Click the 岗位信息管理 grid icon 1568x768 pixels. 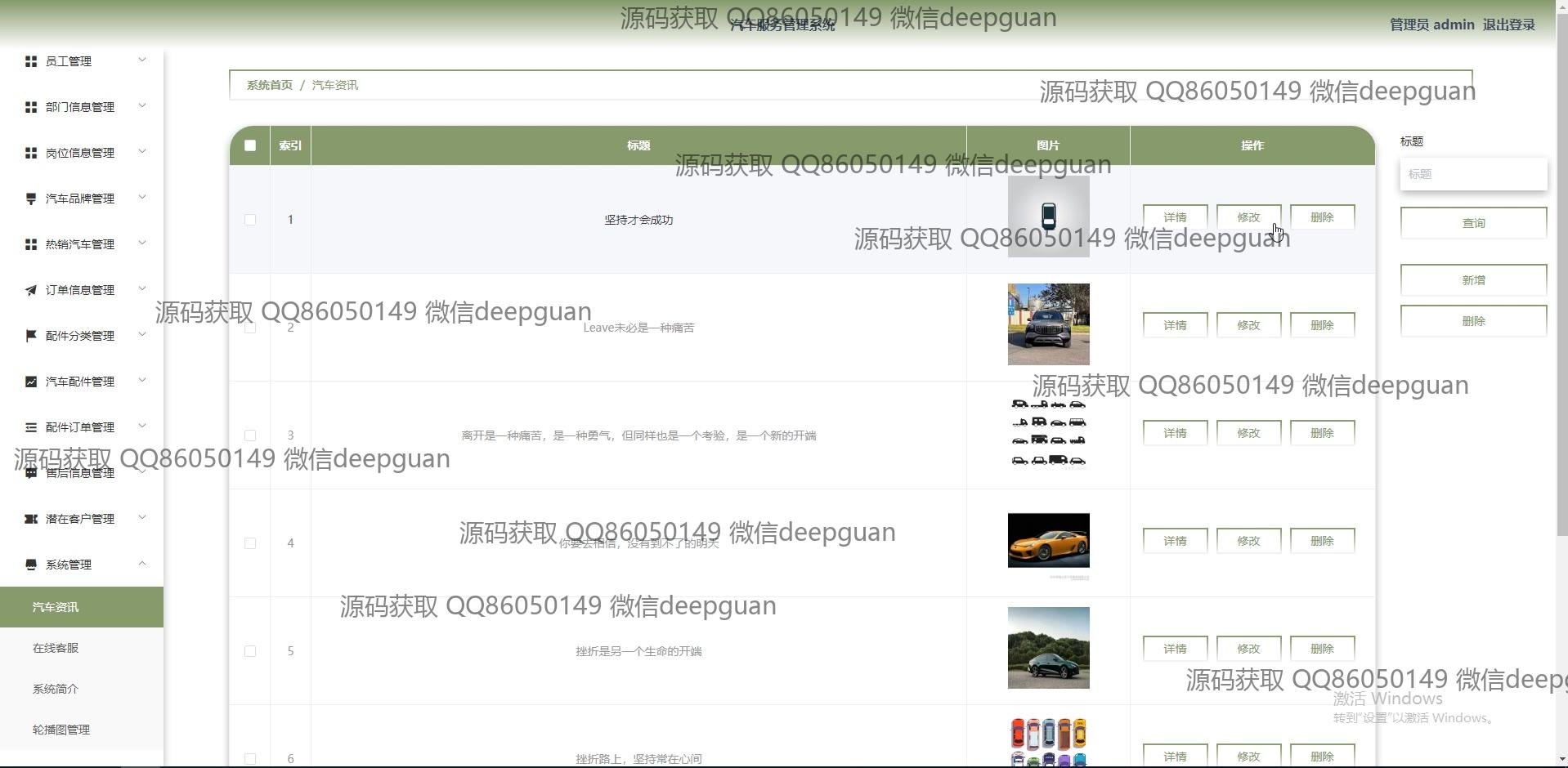pos(31,153)
